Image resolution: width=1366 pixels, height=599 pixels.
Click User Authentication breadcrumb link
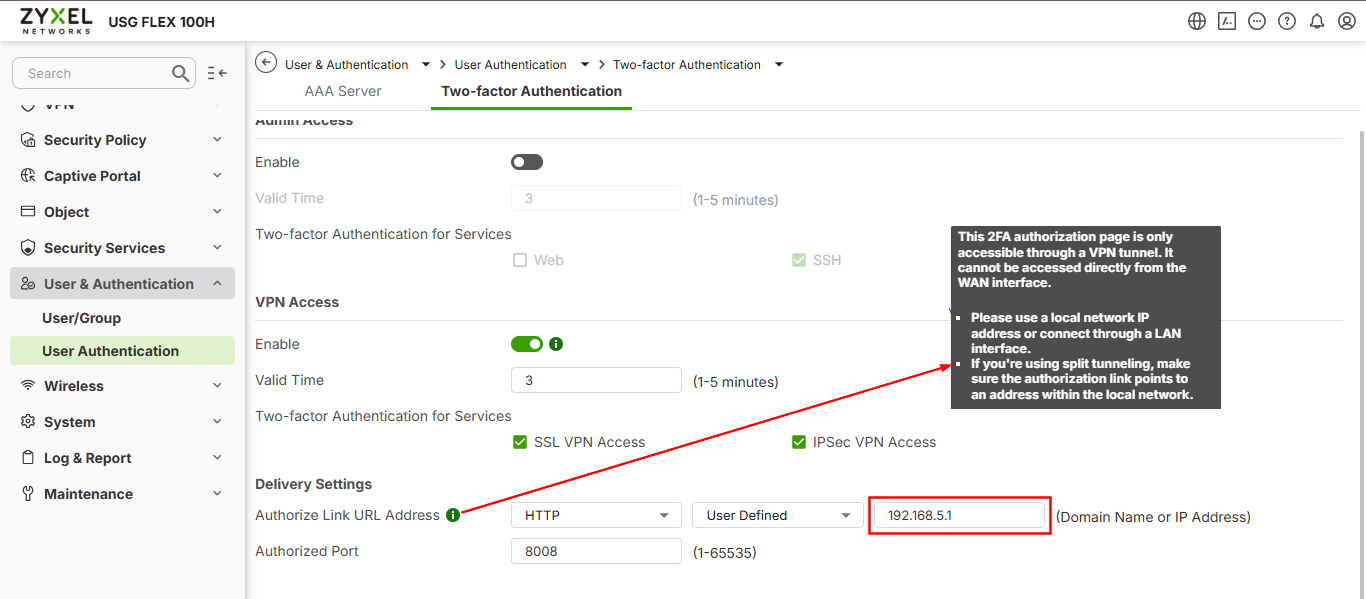tap(510, 64)
